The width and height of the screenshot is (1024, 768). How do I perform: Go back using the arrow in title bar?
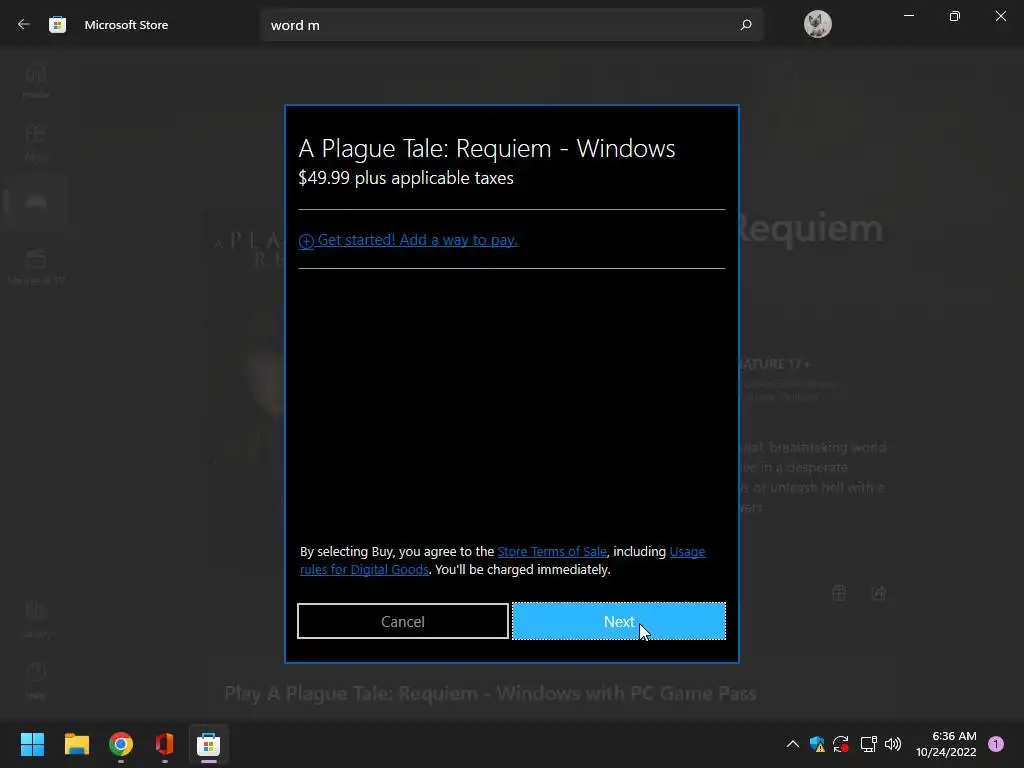coord(24,25)
